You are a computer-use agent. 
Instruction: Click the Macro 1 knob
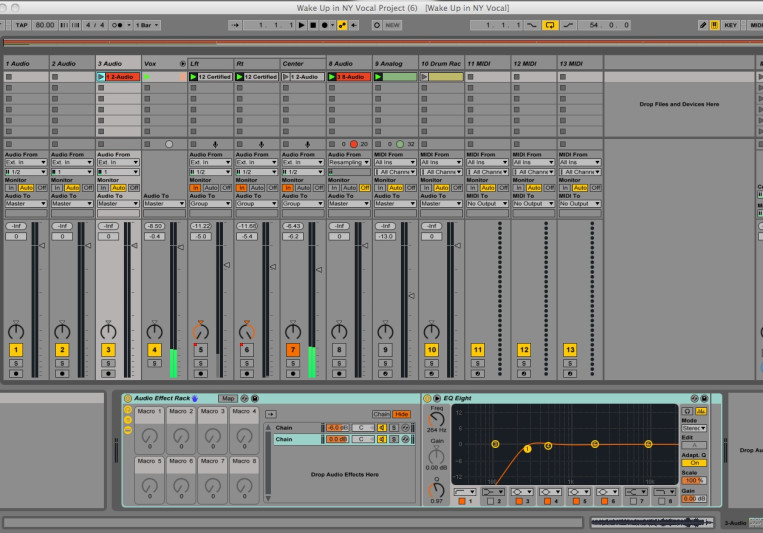point(149,436)
